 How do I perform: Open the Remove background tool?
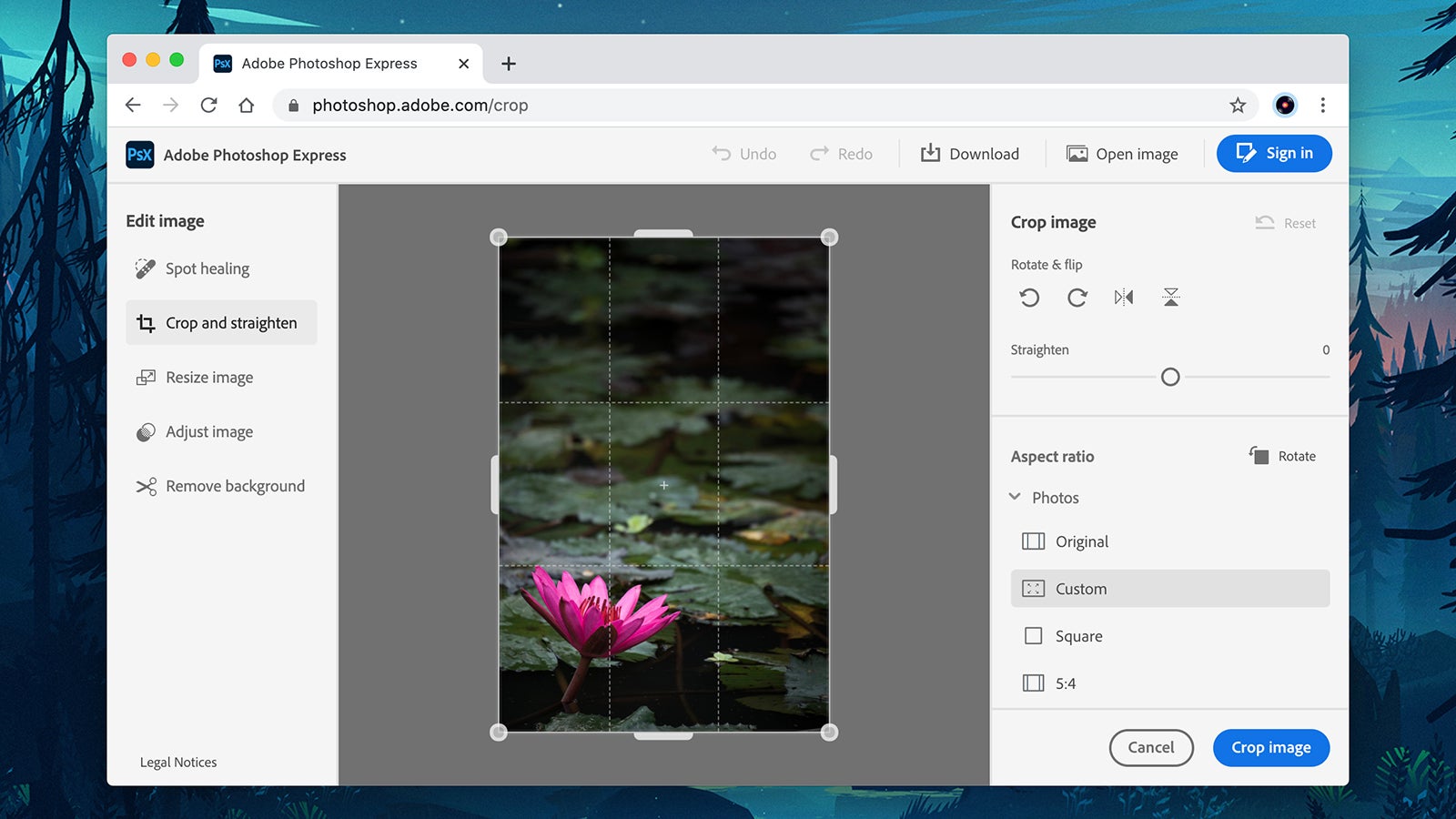(235, 486)
